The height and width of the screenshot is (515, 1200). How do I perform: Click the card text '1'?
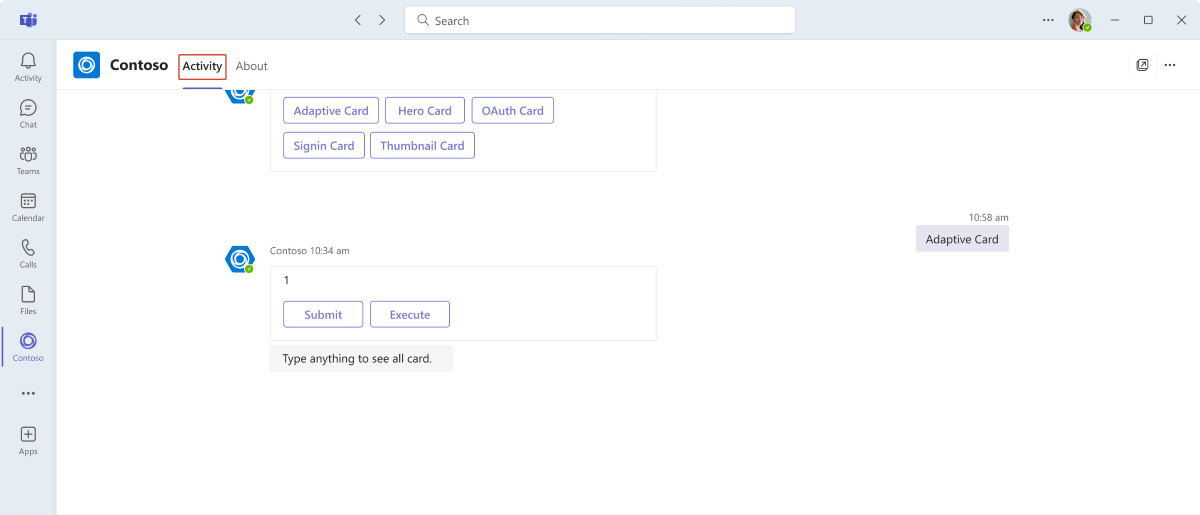pos(286,280)
